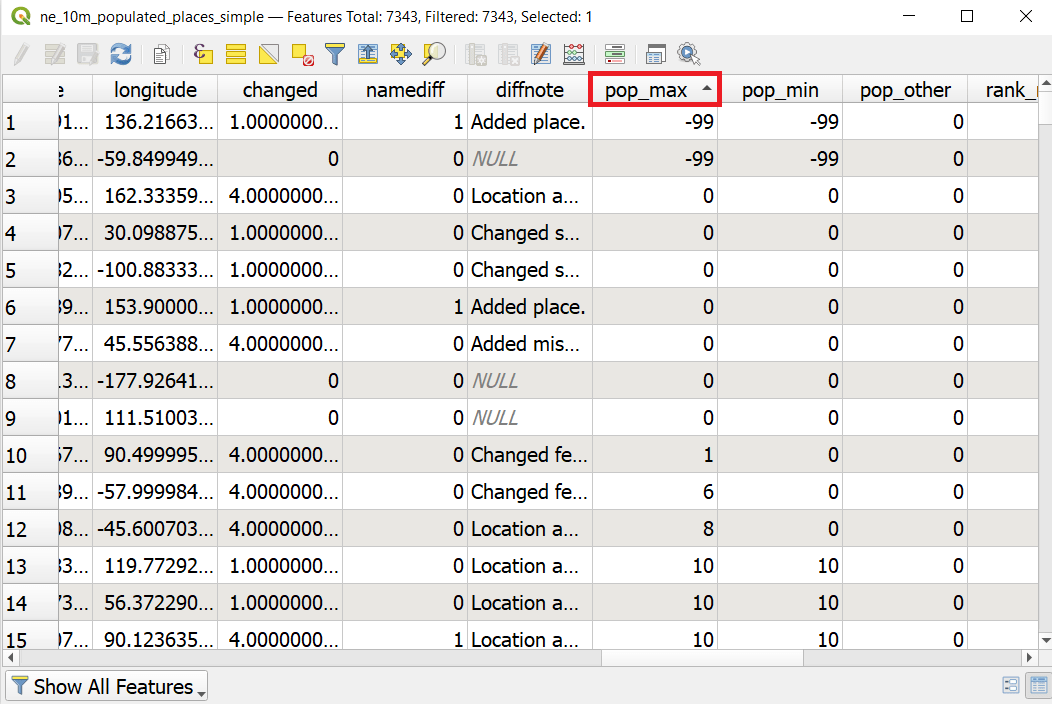Click the scroll down arrow of vertical scrollbar
This screenshot has height=704, width=1052.
[1045, 640]
